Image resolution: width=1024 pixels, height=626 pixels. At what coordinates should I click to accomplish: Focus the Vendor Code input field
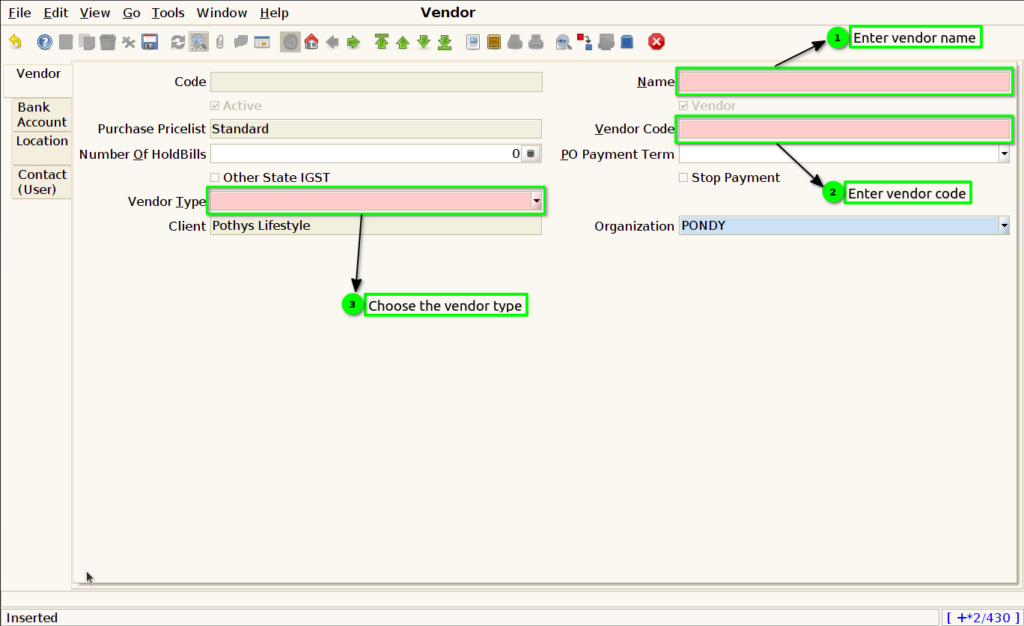[844, 129]
